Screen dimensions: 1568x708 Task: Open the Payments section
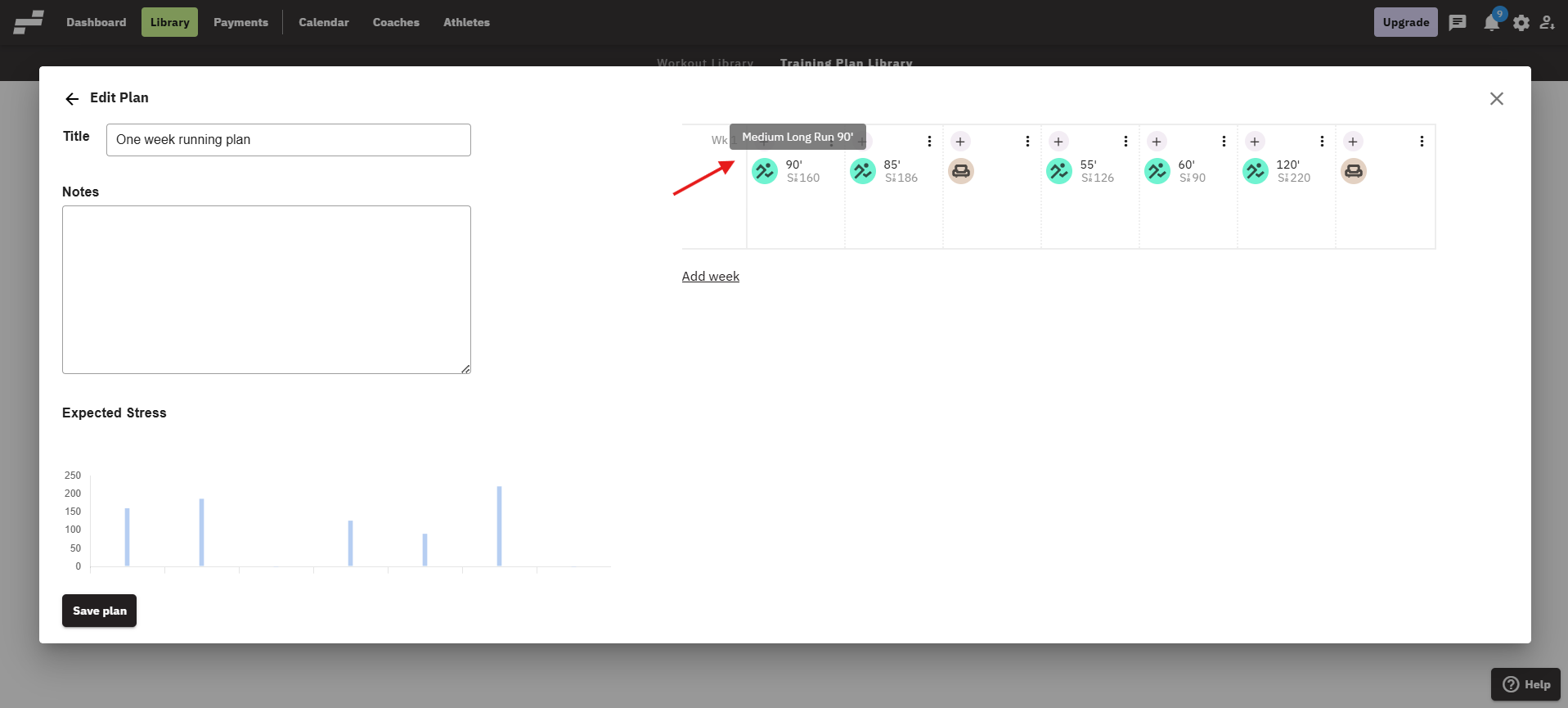click(x=240, y=22)
